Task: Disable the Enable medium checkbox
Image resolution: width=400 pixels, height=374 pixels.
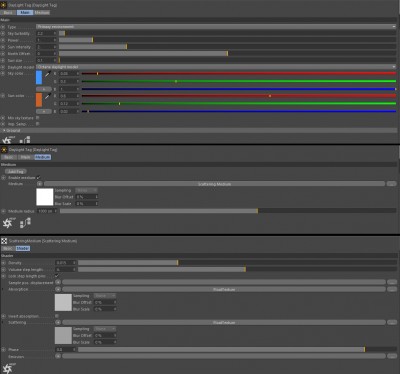Action: (38, 177)
